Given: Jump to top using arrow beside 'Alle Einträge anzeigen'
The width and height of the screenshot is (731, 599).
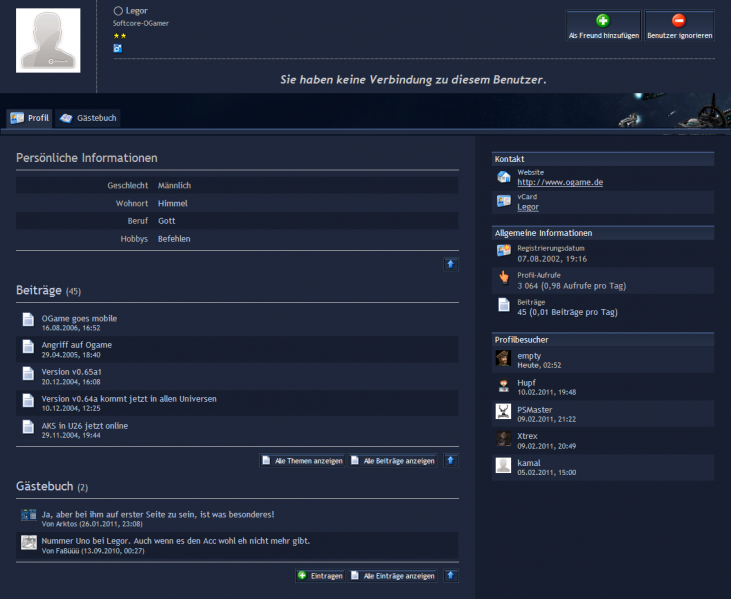Looking at the screenshot, I should [x=450, y=576].
